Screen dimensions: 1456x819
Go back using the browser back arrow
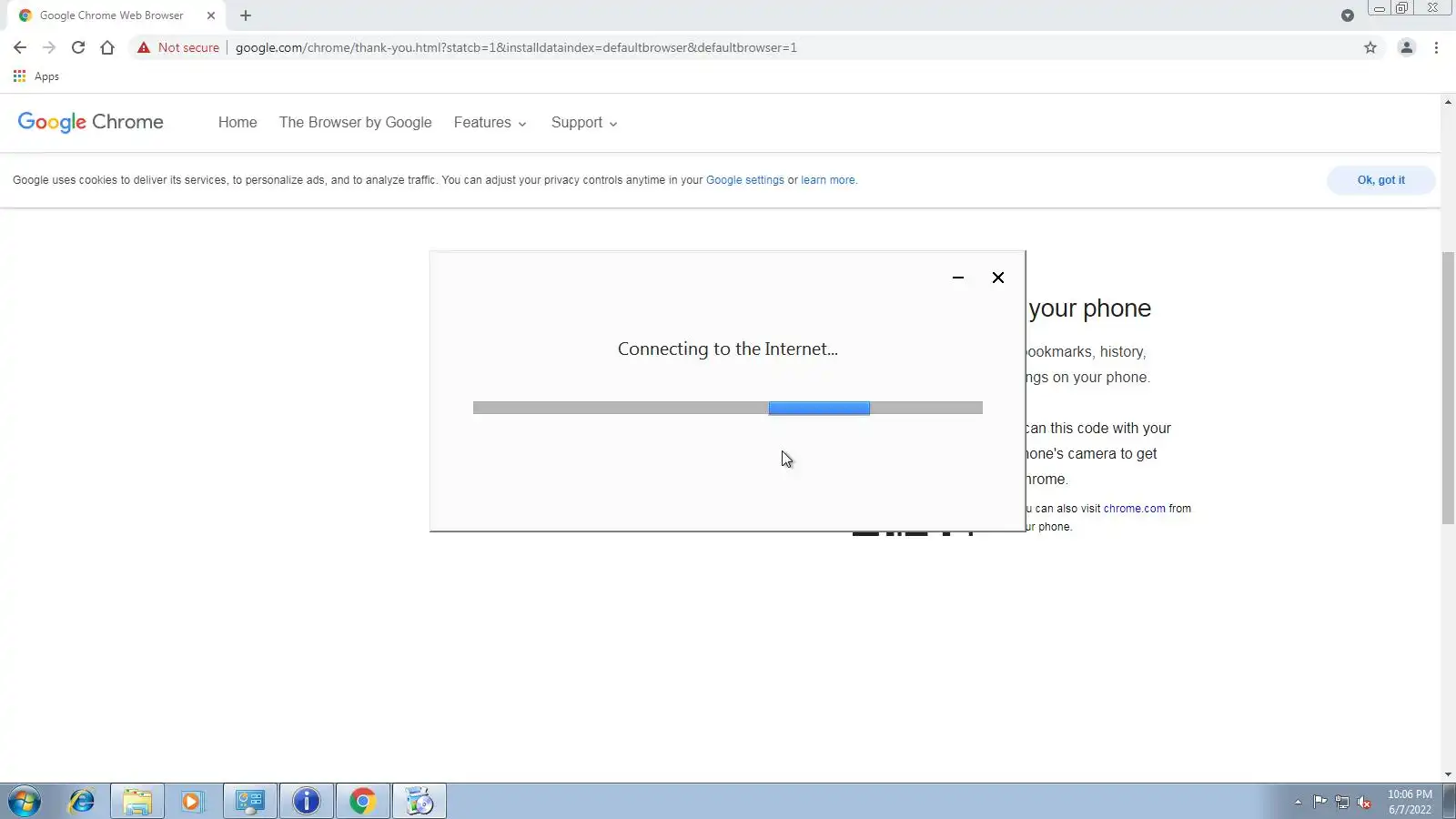pyautogui.click(x=20, y=47)
